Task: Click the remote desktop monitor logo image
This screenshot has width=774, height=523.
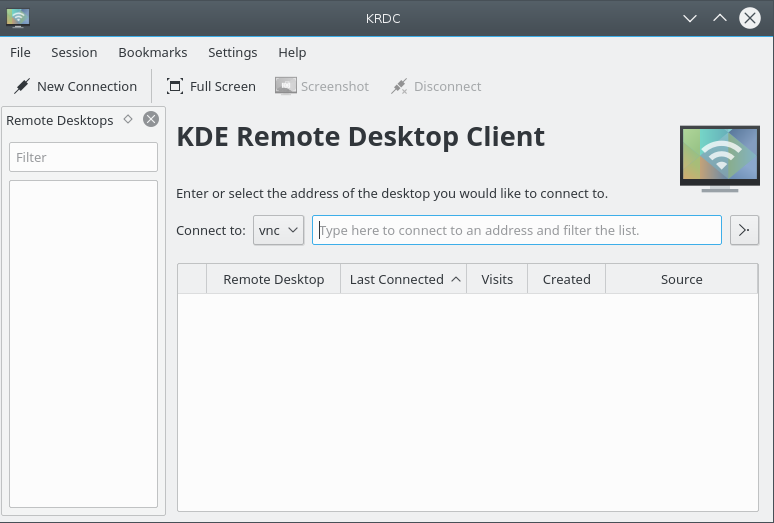Action: [719, 158]
